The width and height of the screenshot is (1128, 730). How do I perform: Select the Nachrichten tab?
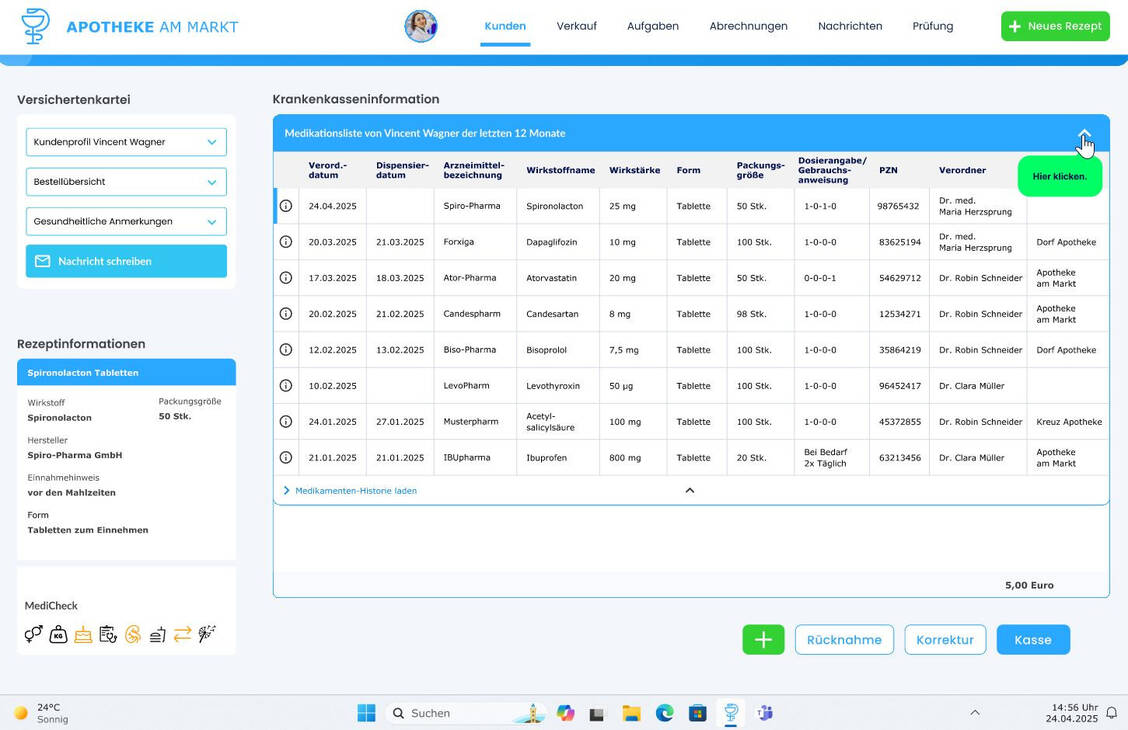(850, 26)
